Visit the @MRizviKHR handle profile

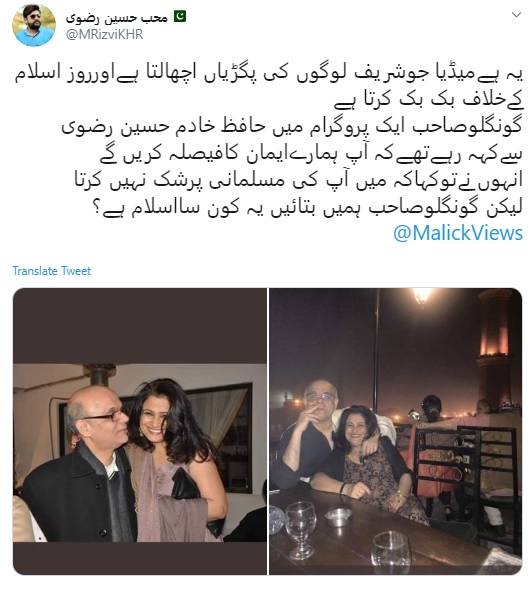click(104, 35)
